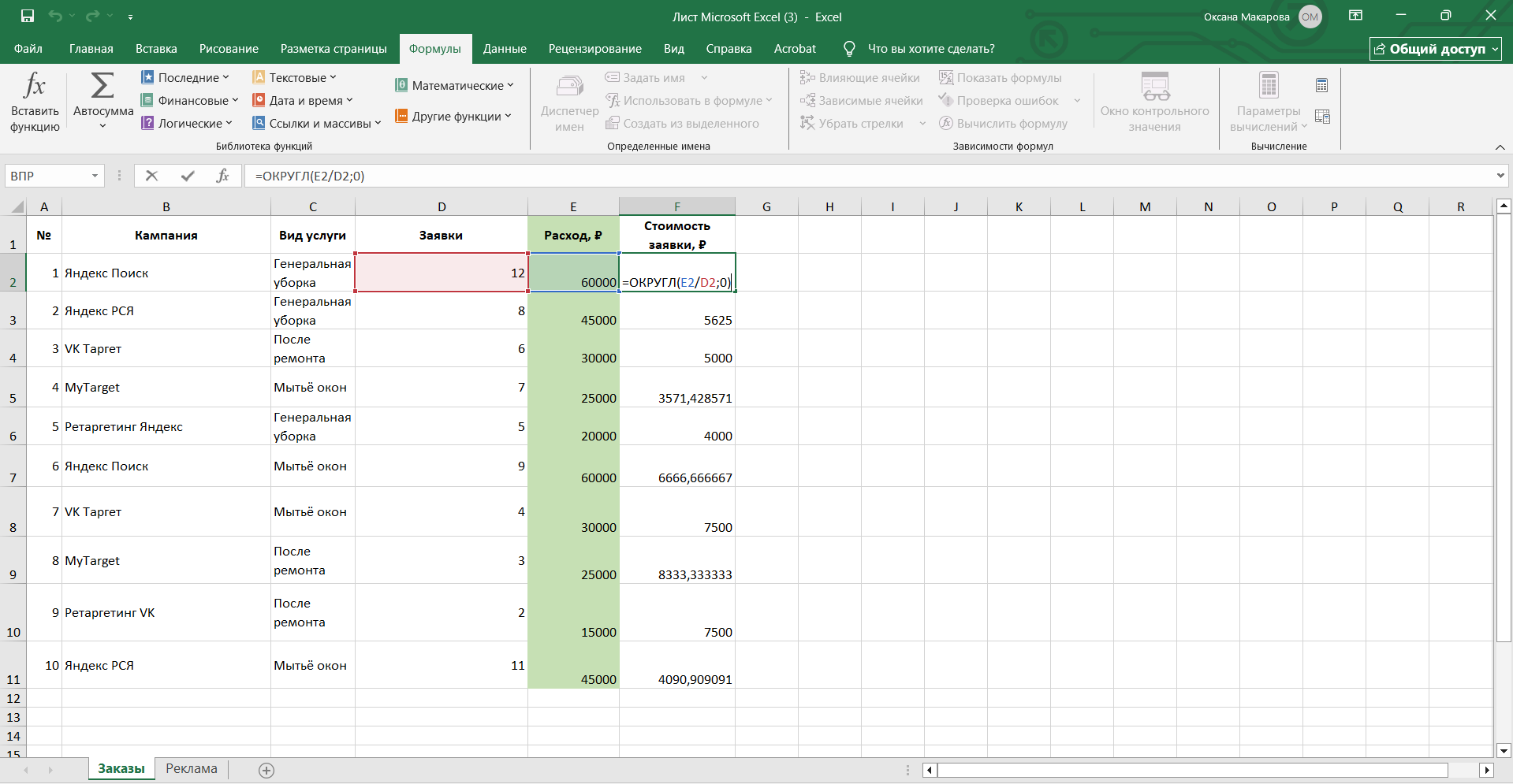Switch to the Реклама sheet tab
The image size is (1513, 784).
[192, 769]
